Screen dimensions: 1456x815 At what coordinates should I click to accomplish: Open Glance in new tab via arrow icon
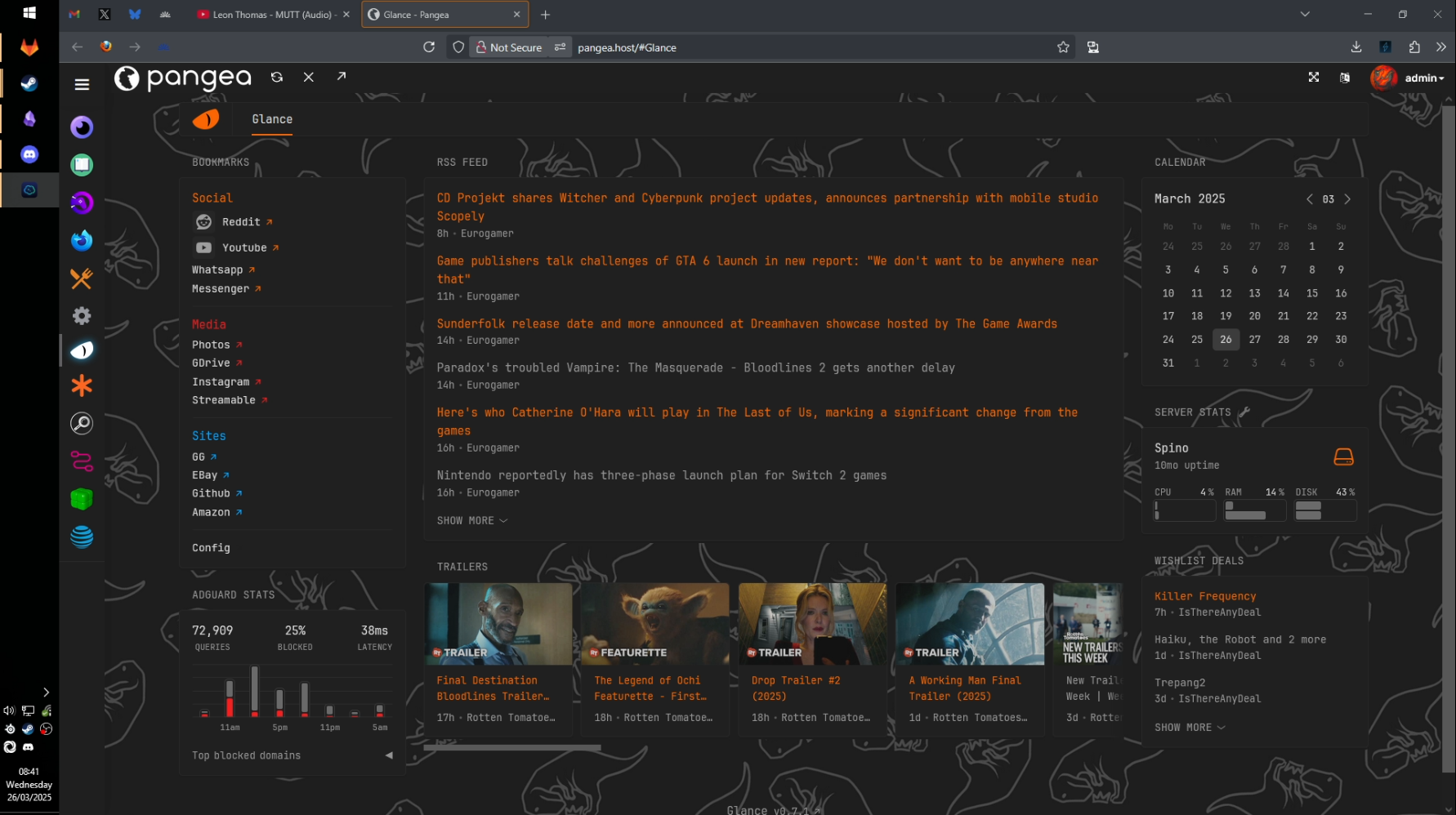click(x=342, y=76)
